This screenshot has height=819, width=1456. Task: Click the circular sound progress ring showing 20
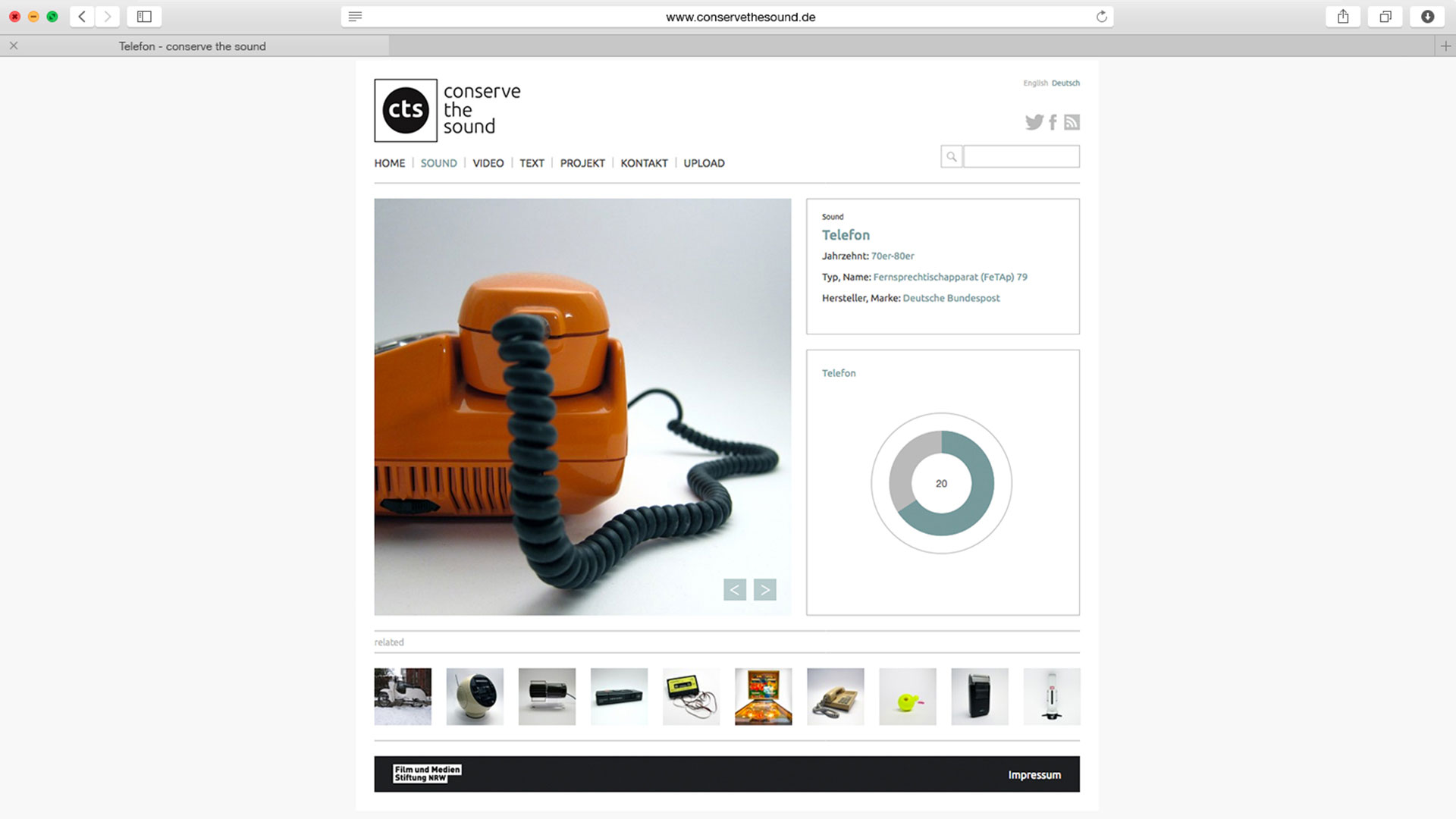941,483
